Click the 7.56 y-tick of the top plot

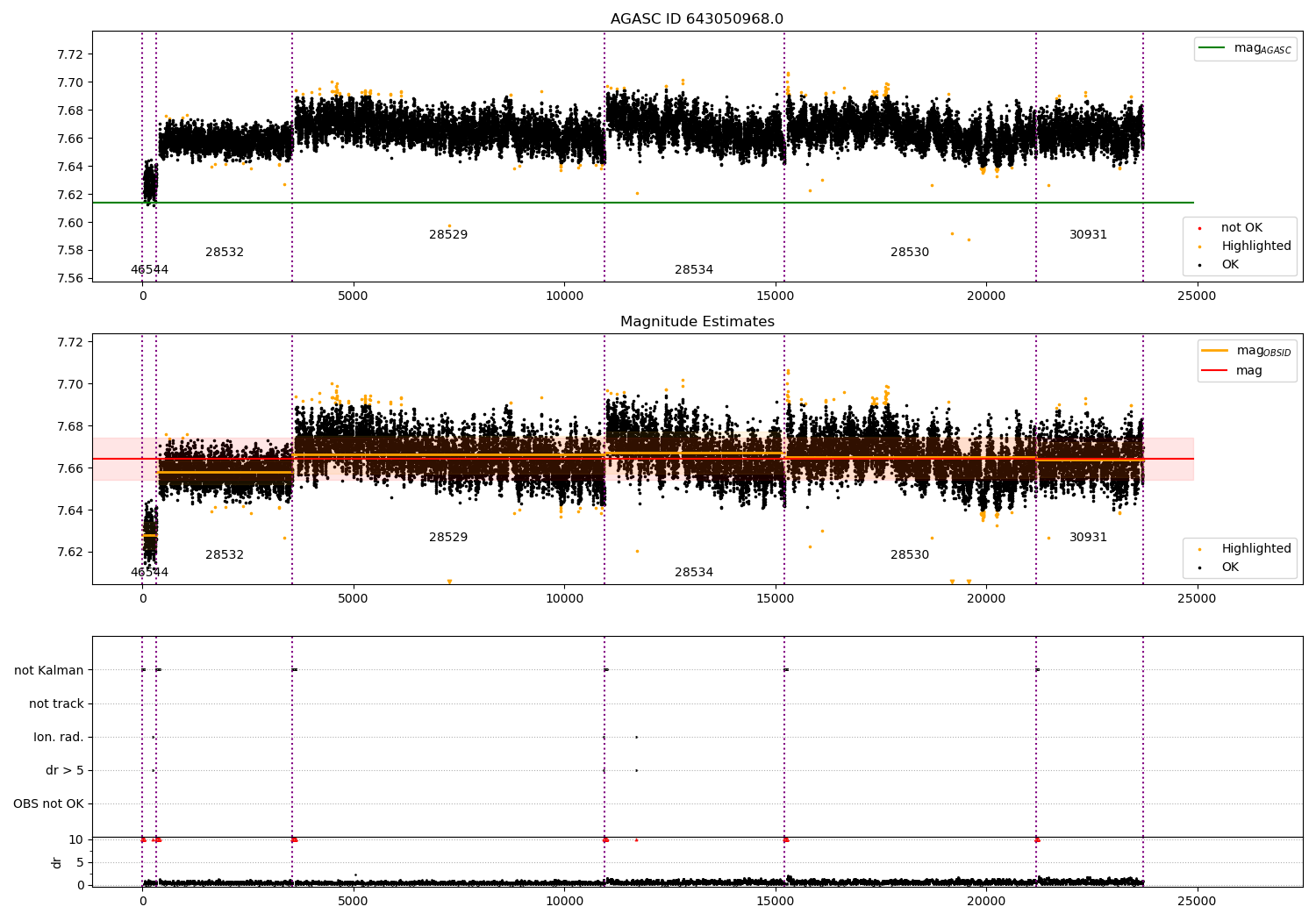click(x=69, y=279)
